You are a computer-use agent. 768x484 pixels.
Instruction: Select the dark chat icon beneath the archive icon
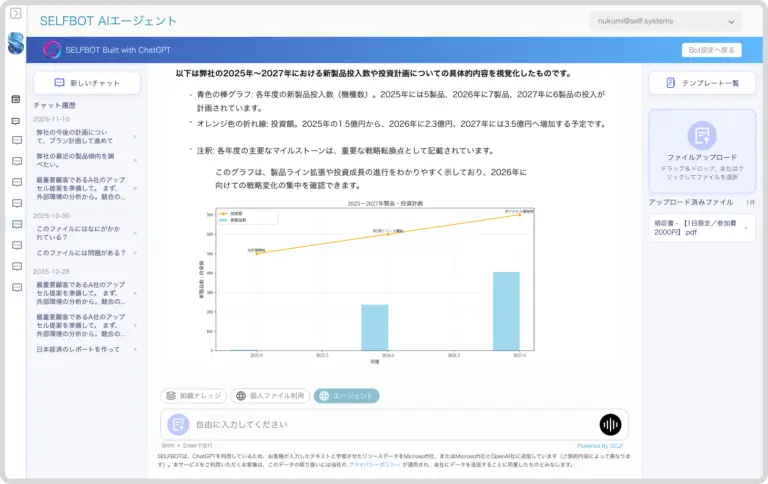[x=16, y=121]
